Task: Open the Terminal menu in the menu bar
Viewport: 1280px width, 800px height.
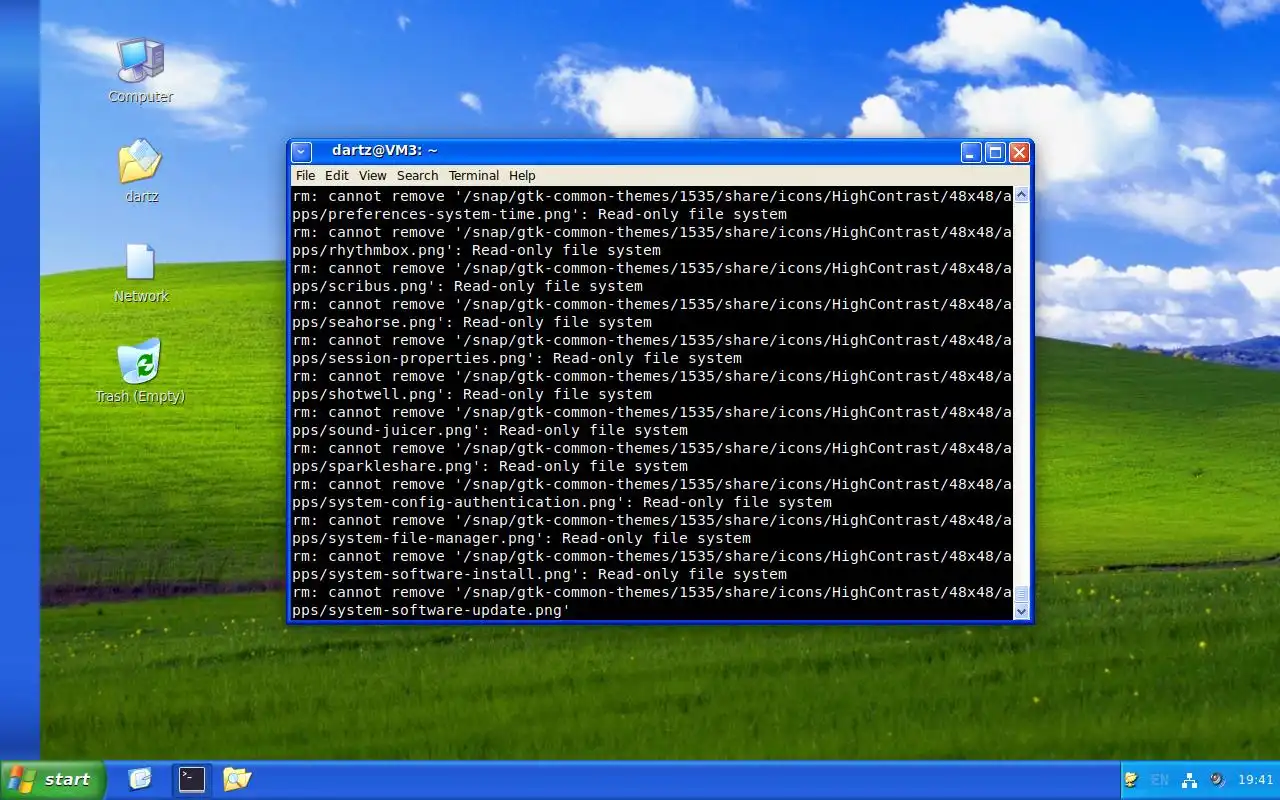Action: point(474,175)
